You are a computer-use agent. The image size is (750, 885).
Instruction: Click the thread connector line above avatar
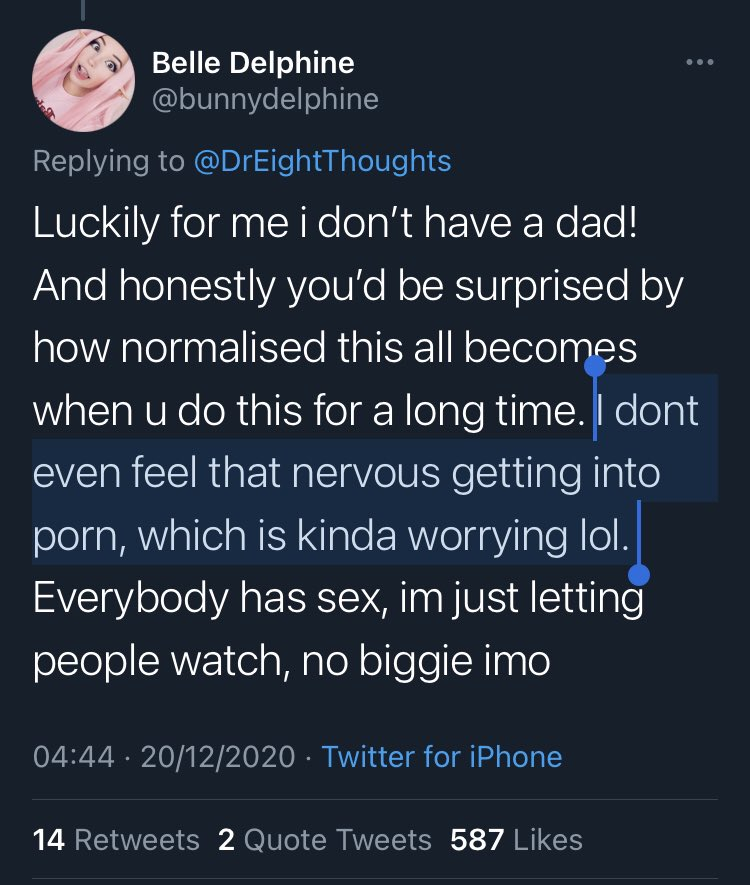[84, 10]
